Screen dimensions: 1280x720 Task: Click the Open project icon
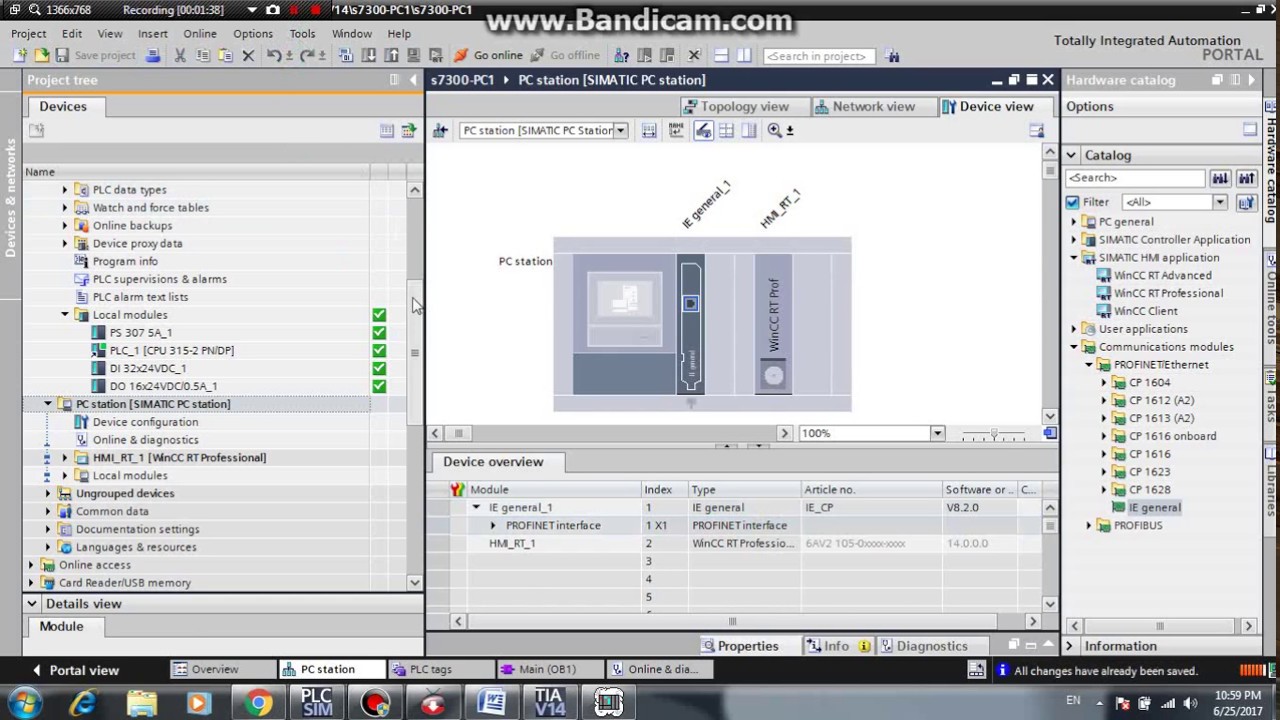42,56
